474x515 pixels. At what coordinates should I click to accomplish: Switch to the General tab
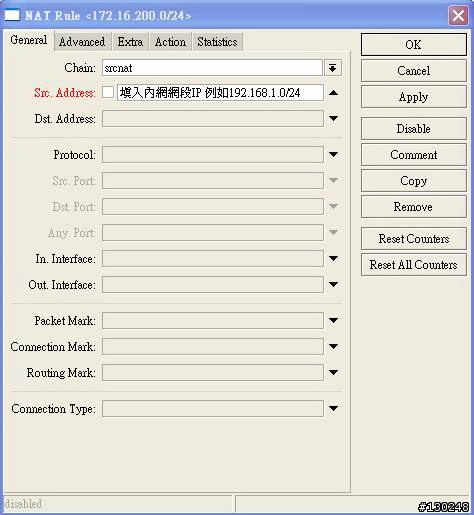(x=29, y=40)
